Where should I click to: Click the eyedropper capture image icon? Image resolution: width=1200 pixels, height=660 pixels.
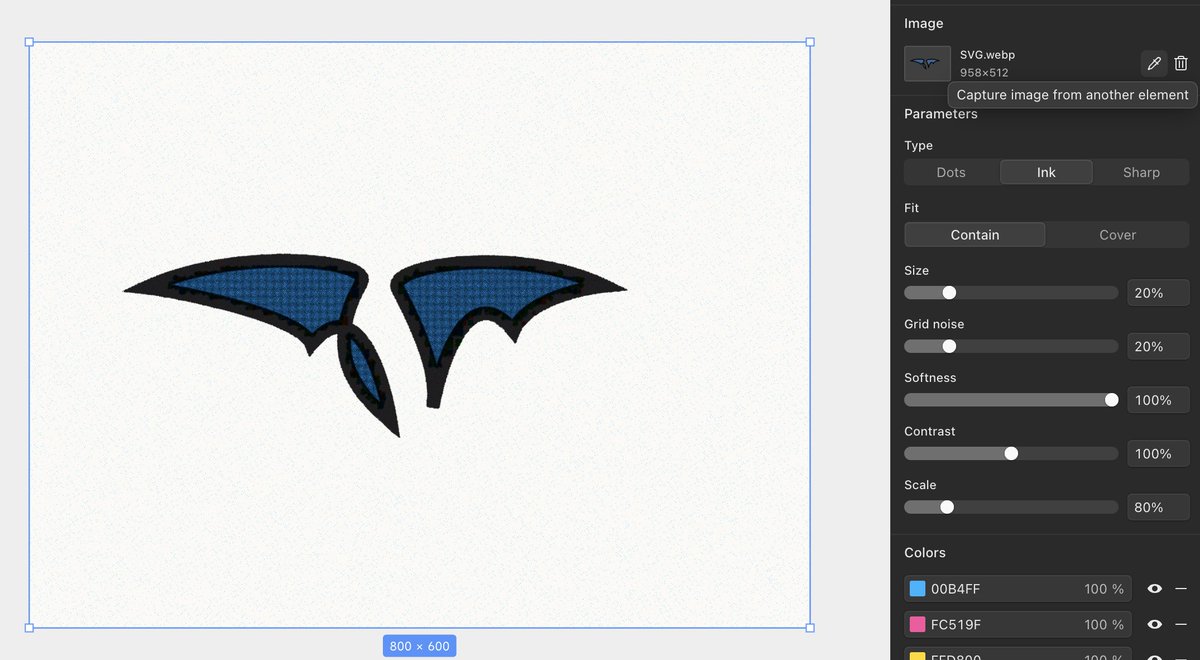[x=1154, y=63]
